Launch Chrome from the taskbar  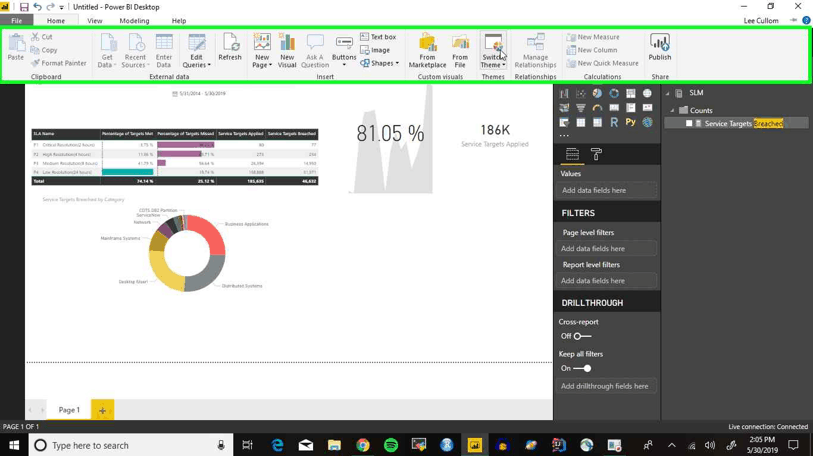(363, 446)
